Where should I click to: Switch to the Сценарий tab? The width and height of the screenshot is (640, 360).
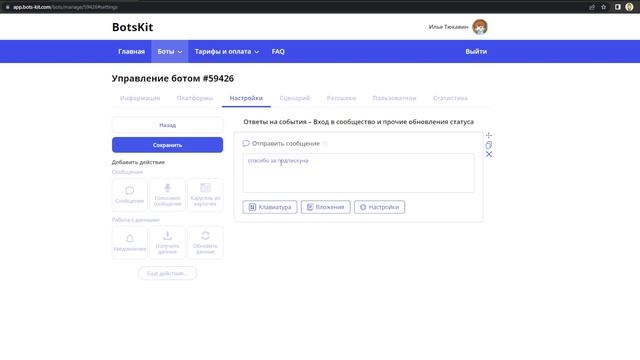click(295, 98)
